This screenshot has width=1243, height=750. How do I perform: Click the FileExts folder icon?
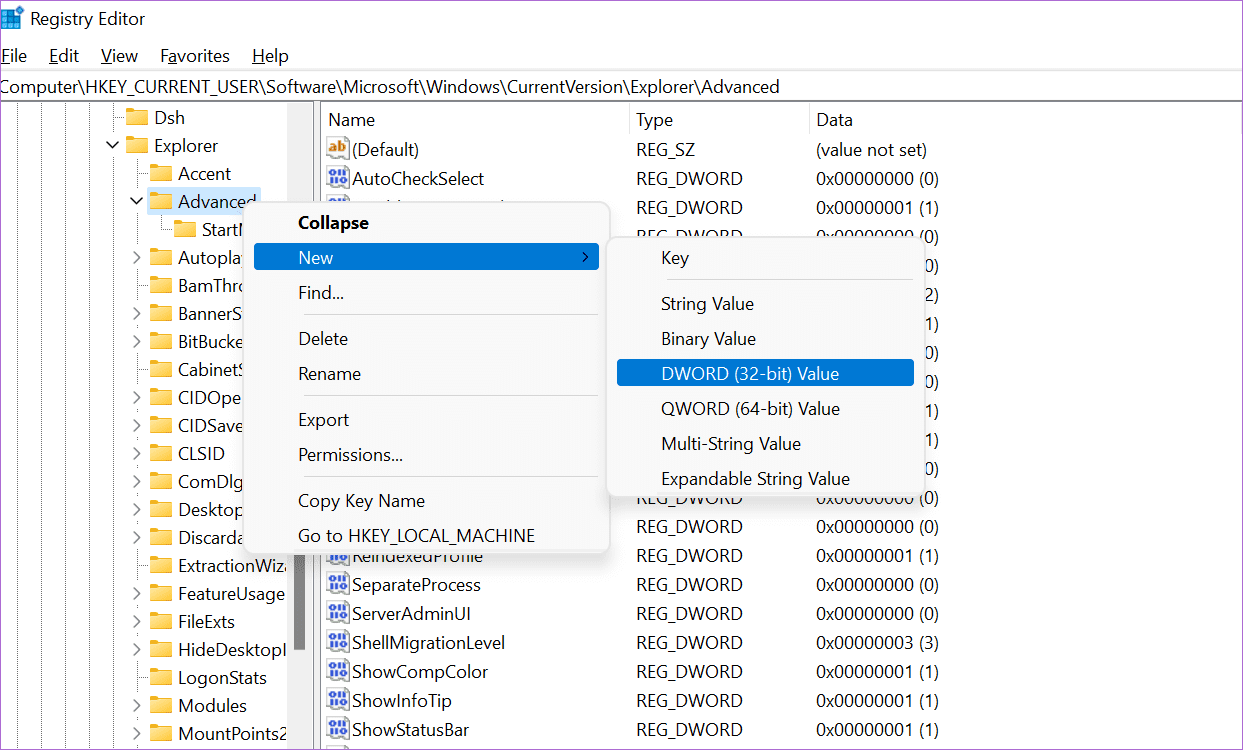[161, 621]
